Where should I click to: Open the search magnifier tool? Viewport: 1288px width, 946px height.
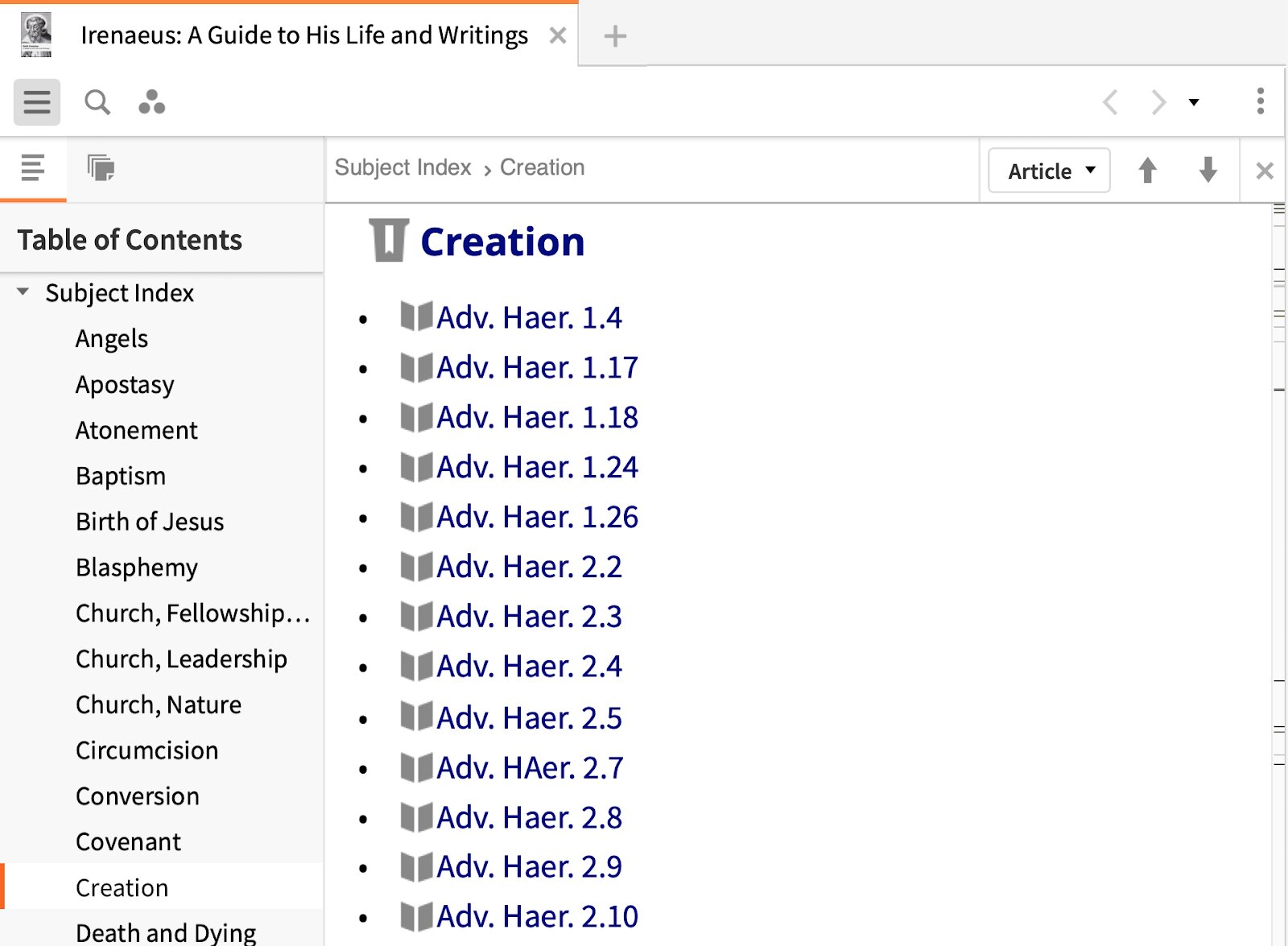[x=97, y=102]
